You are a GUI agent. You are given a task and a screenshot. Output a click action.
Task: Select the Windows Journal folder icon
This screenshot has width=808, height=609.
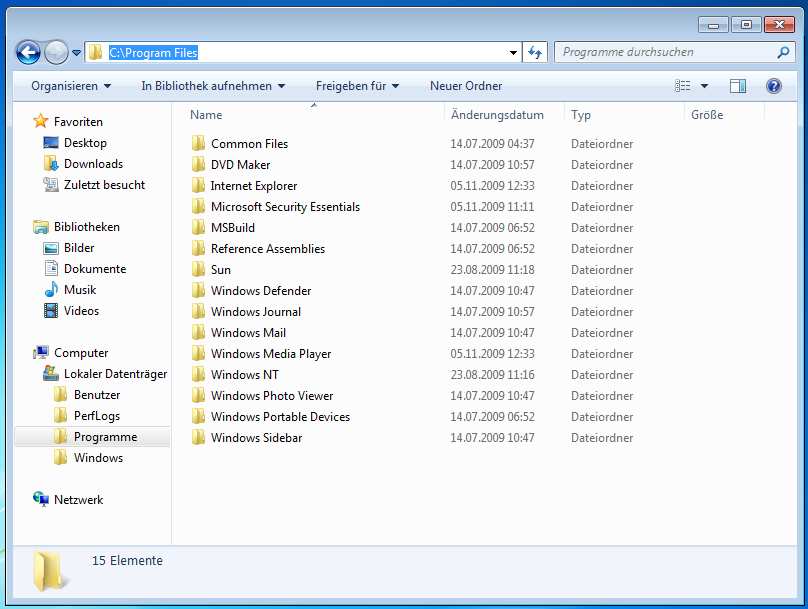(x=198, y=312)
